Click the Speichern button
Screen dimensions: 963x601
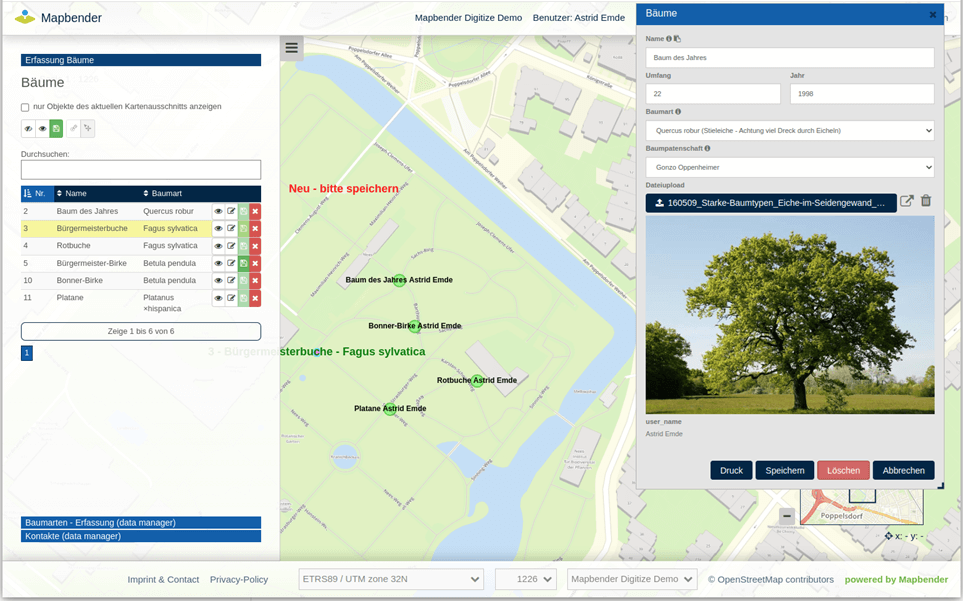[784, 470]
